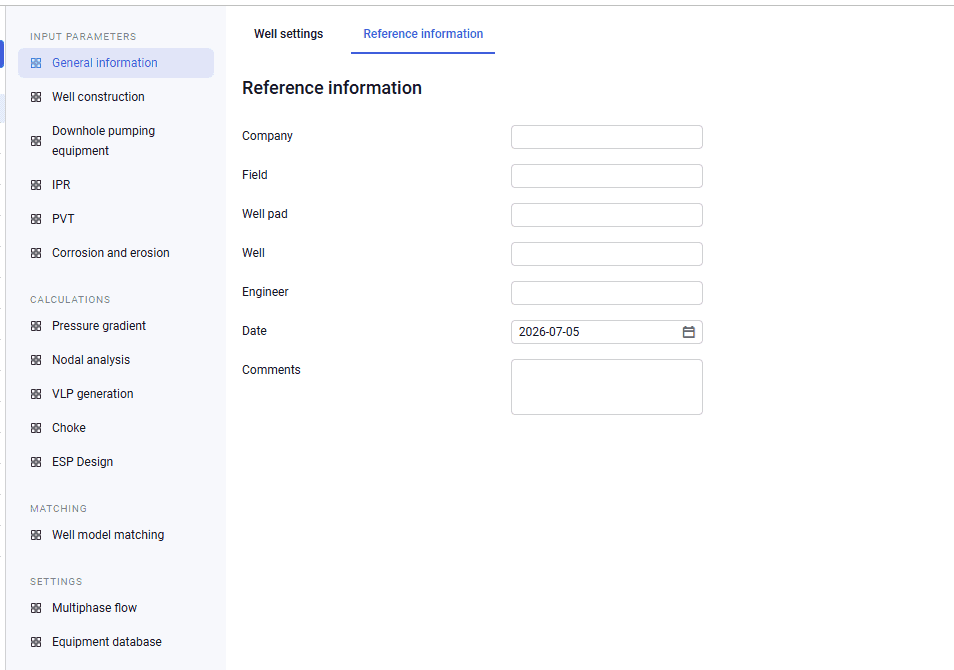
Task: Click the Multiphase flow icon
Action: coord(36,609)
